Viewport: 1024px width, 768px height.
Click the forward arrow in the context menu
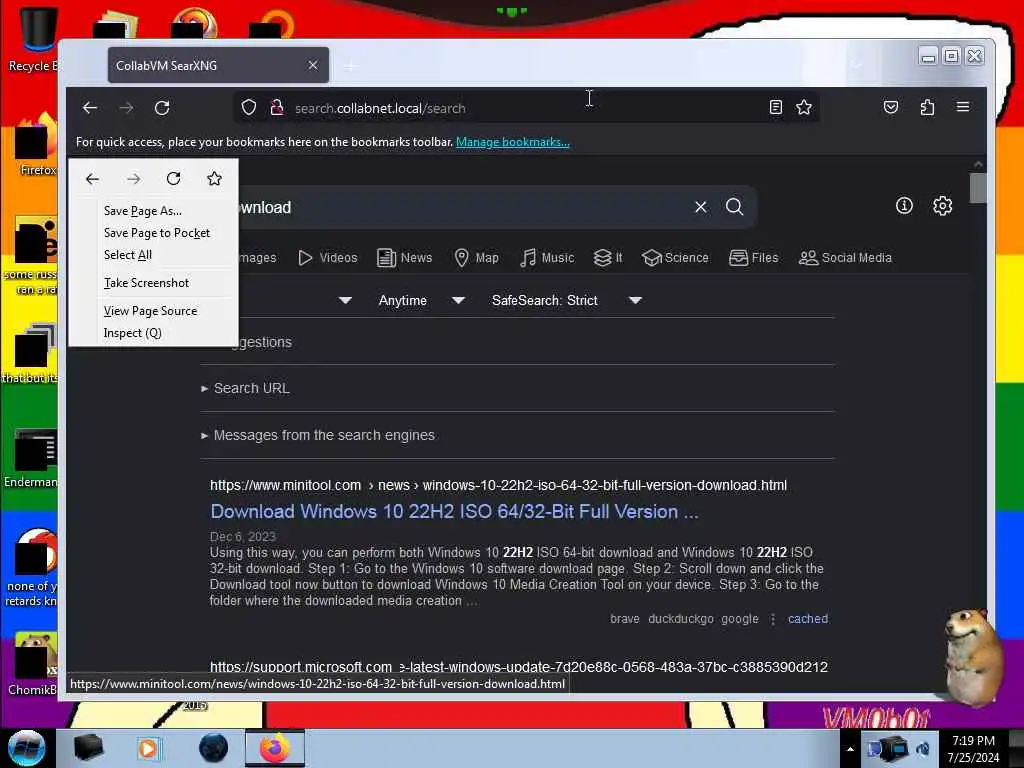133,179
